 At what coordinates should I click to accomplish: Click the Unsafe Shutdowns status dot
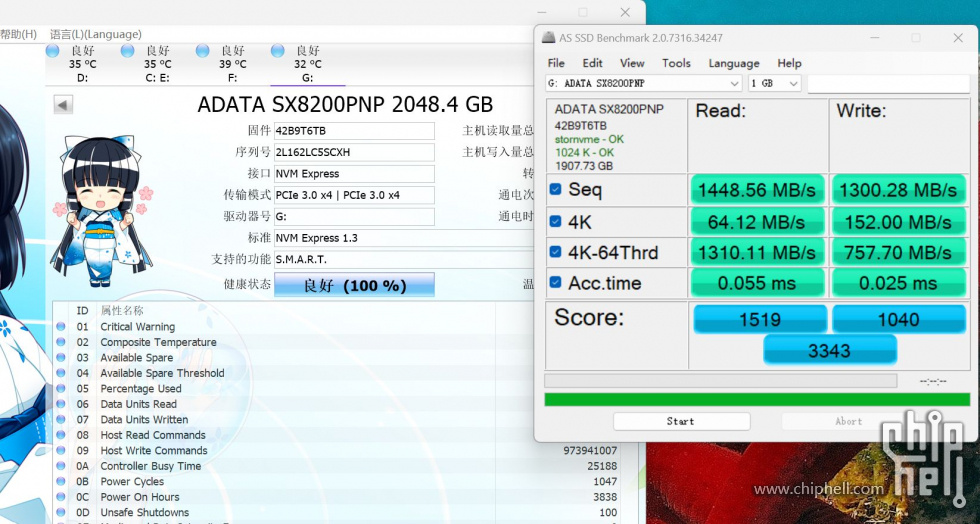coord(61,512)
